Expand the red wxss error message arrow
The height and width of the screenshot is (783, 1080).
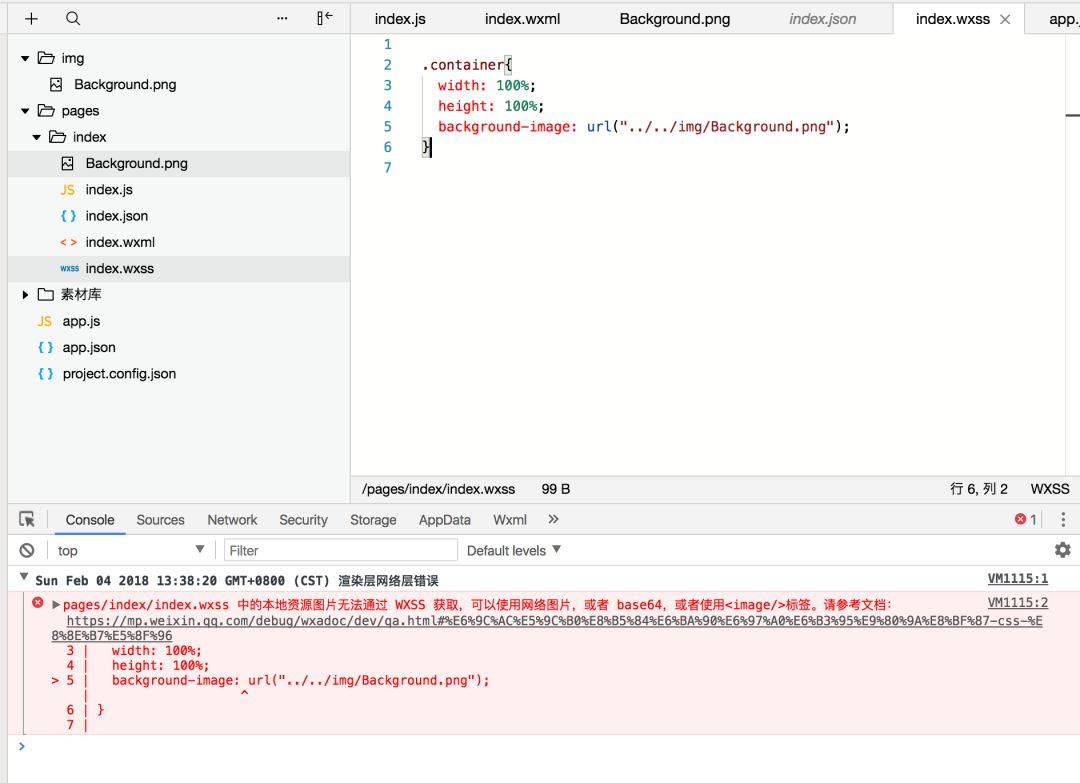tap(56, 605)
